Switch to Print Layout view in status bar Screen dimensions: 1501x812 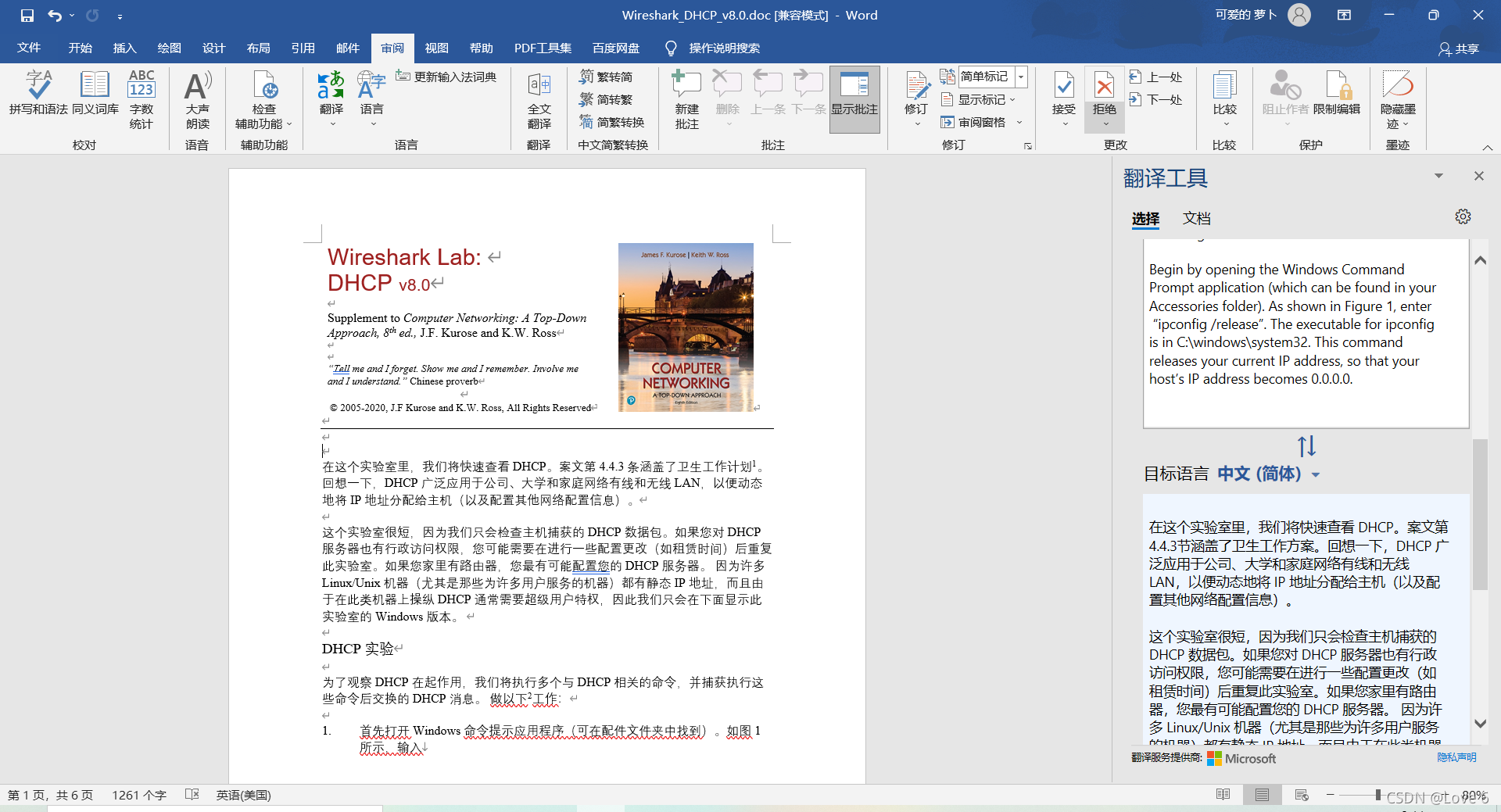coord(1262,795)
